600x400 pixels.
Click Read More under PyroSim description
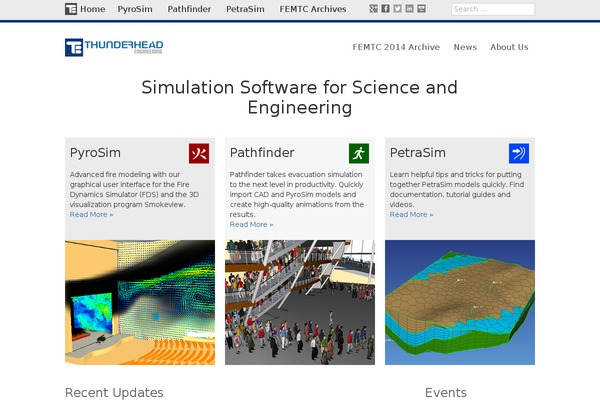pos(91,214)
